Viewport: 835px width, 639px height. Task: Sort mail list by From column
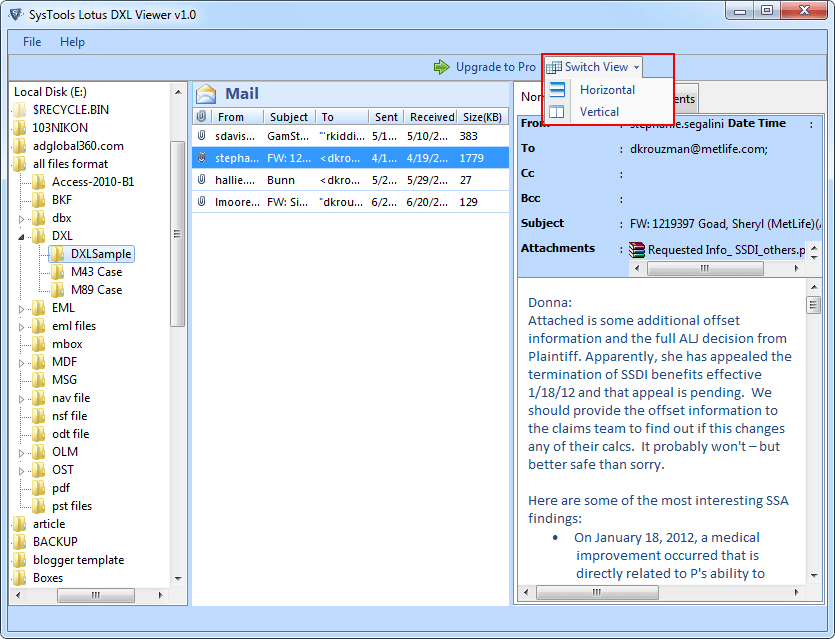point(238,117)
